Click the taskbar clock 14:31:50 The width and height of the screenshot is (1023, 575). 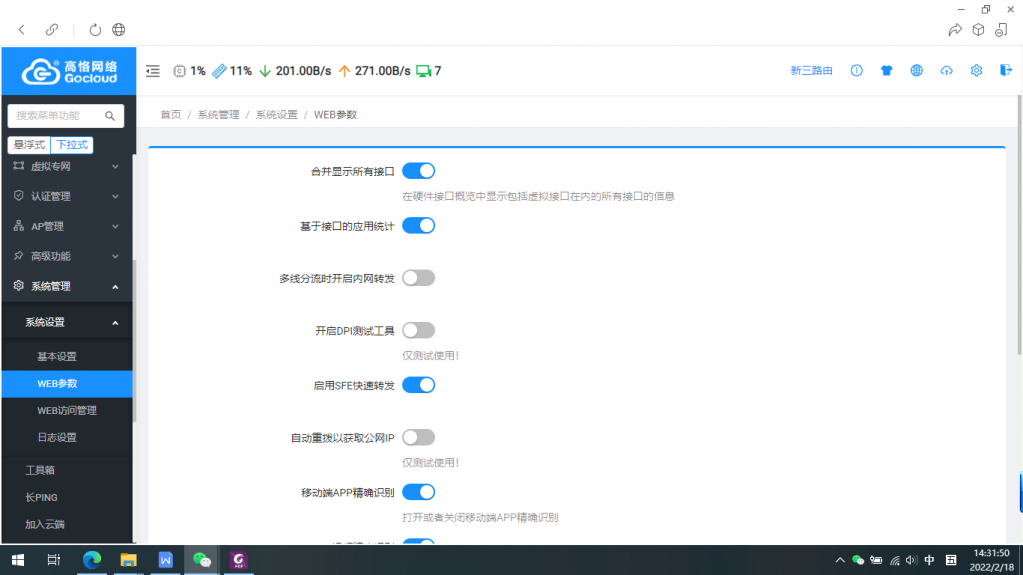point(991,553)
